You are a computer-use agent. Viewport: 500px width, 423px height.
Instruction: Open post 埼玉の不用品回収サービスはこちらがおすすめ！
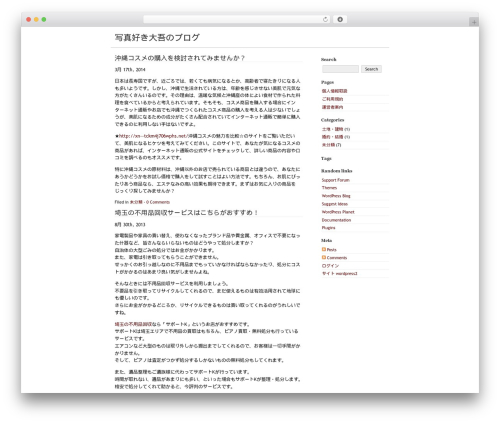(x=186, y=213)
